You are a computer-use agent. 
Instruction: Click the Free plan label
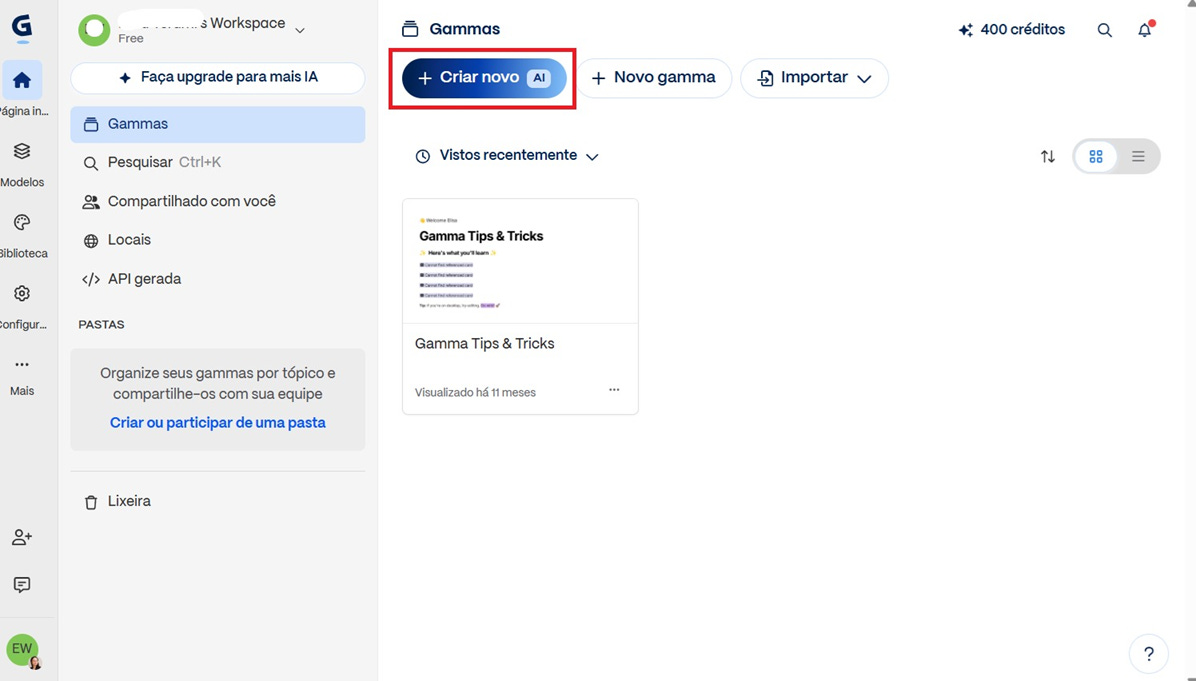tap(130, 39)
